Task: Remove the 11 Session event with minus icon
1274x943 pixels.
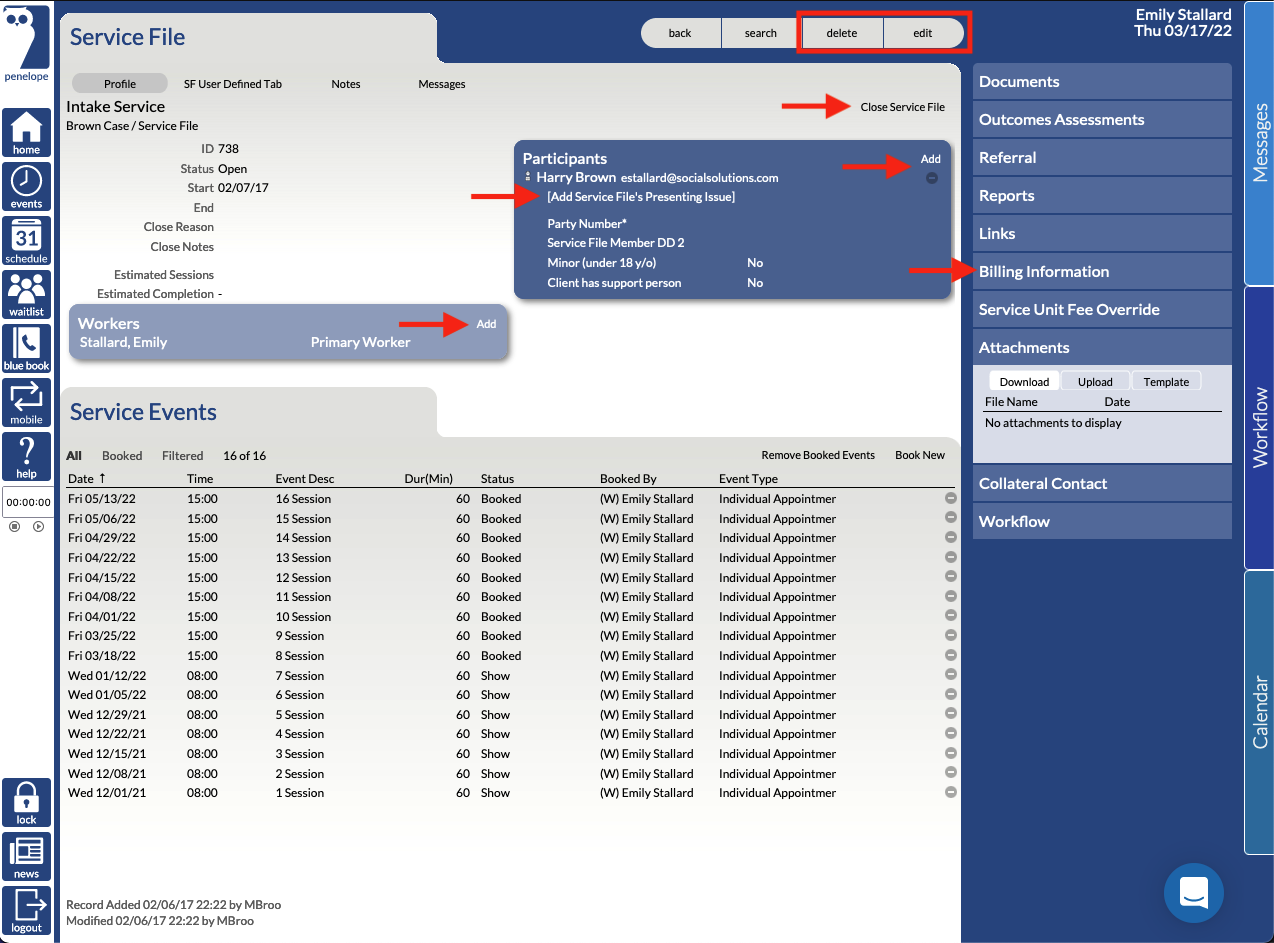Action: point(951,596)
